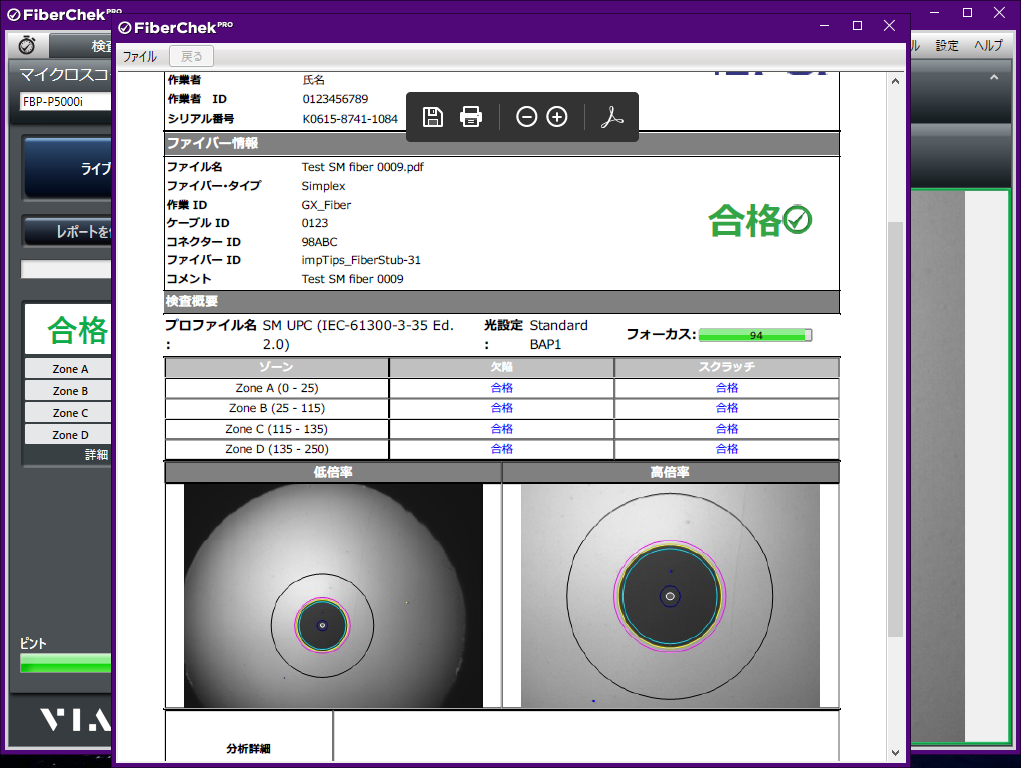Click the 'Zone B (25 - 115)' row label

277,408
